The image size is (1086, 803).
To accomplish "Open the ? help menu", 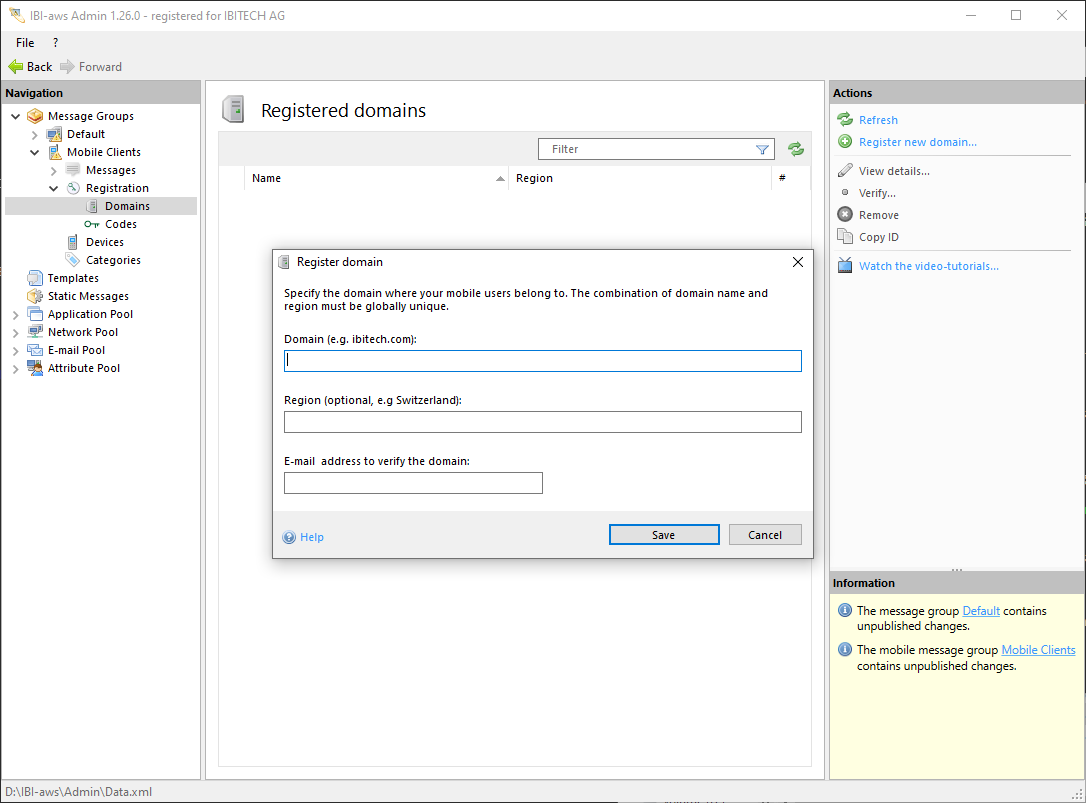I will pyautogui.click(x=55, y=43).
